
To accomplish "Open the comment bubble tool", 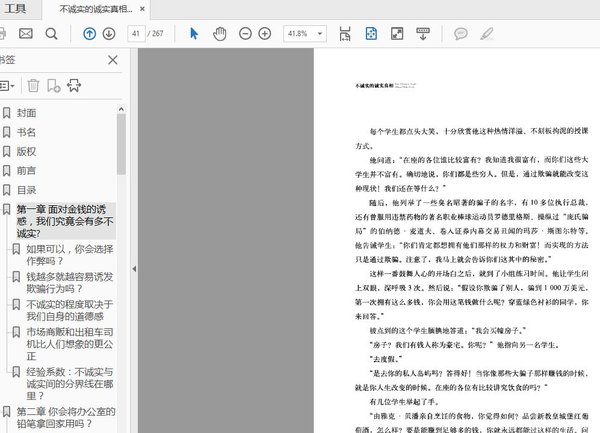I will point(461,34).
